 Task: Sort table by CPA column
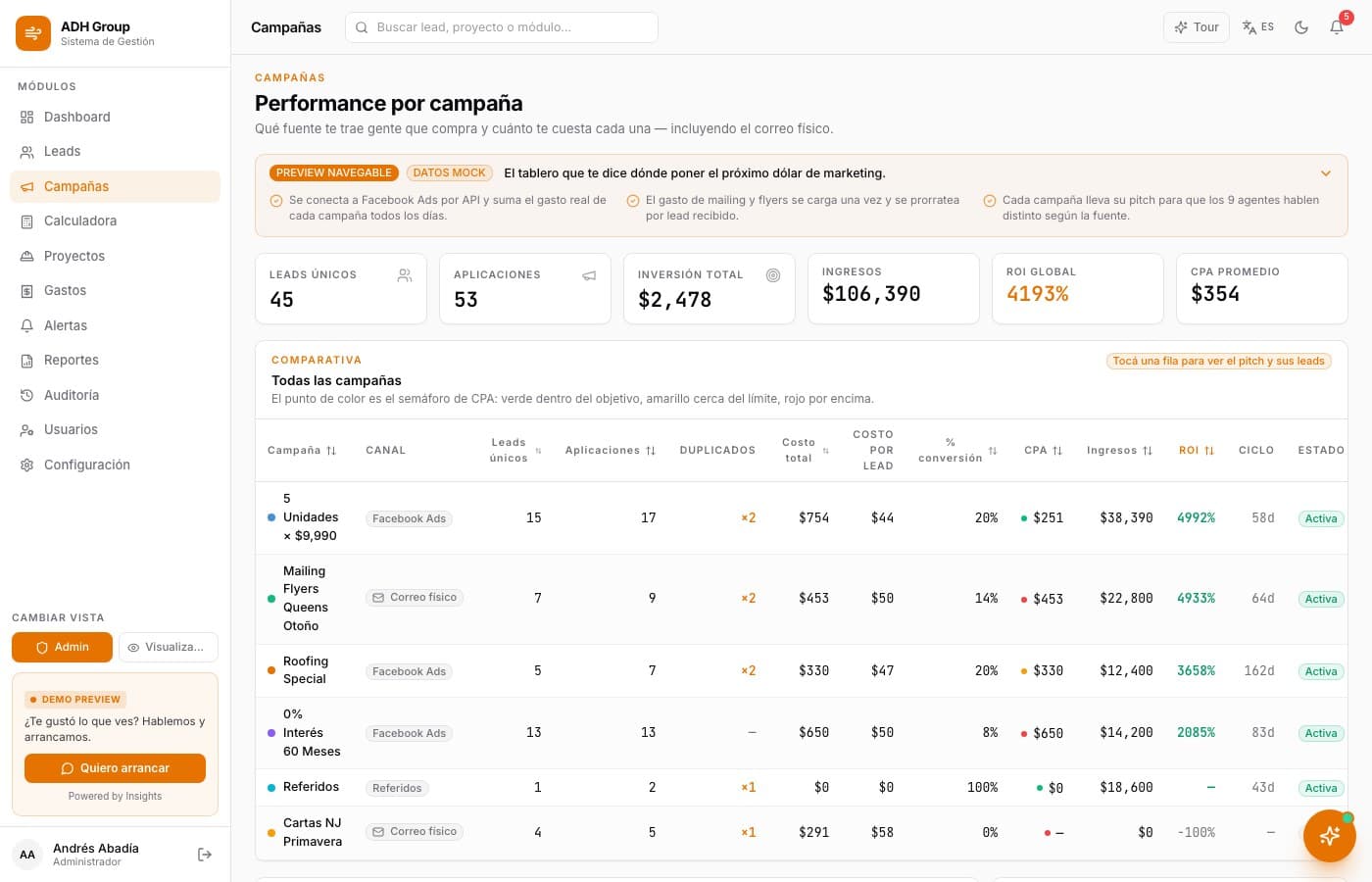point(1044,451)
